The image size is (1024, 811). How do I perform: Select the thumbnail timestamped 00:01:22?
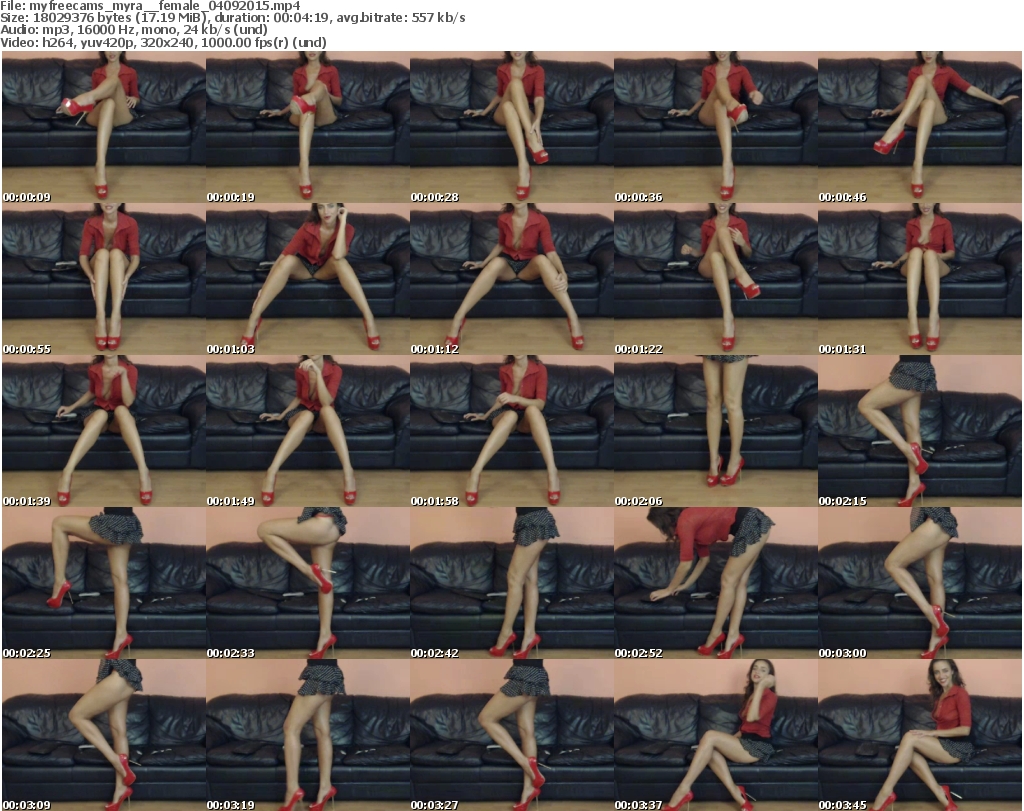point(716,279)
